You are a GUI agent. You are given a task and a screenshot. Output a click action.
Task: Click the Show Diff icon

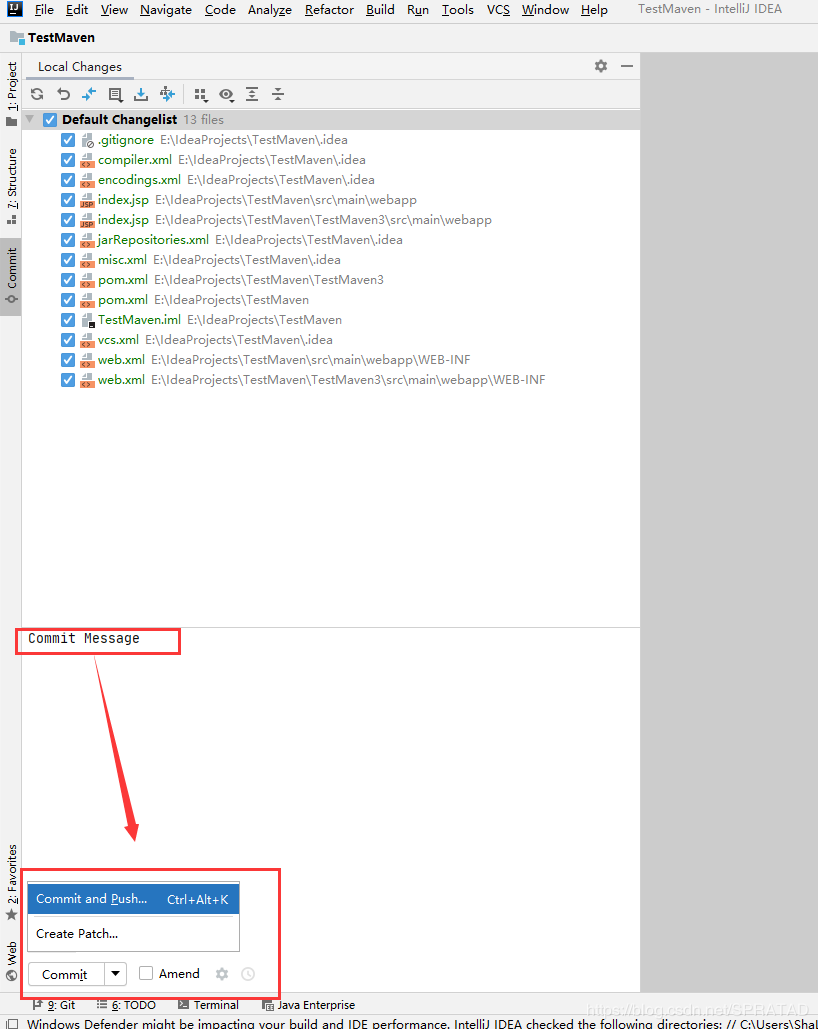point(89,94)
